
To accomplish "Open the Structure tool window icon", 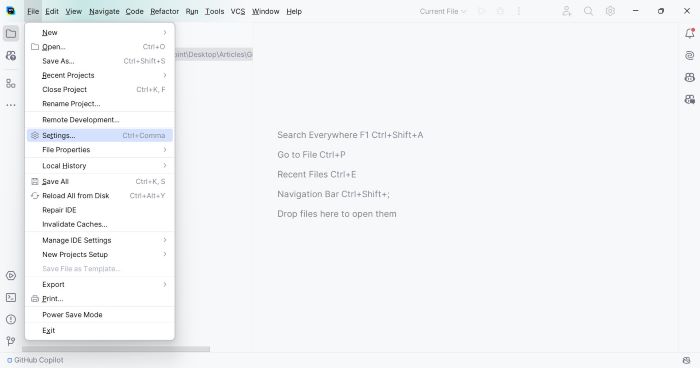I will point(11,83).
